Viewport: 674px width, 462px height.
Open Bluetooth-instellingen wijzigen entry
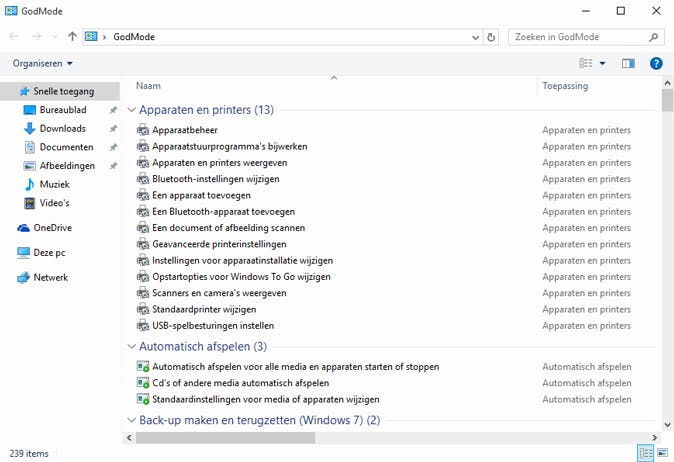(x=215, y=179)
